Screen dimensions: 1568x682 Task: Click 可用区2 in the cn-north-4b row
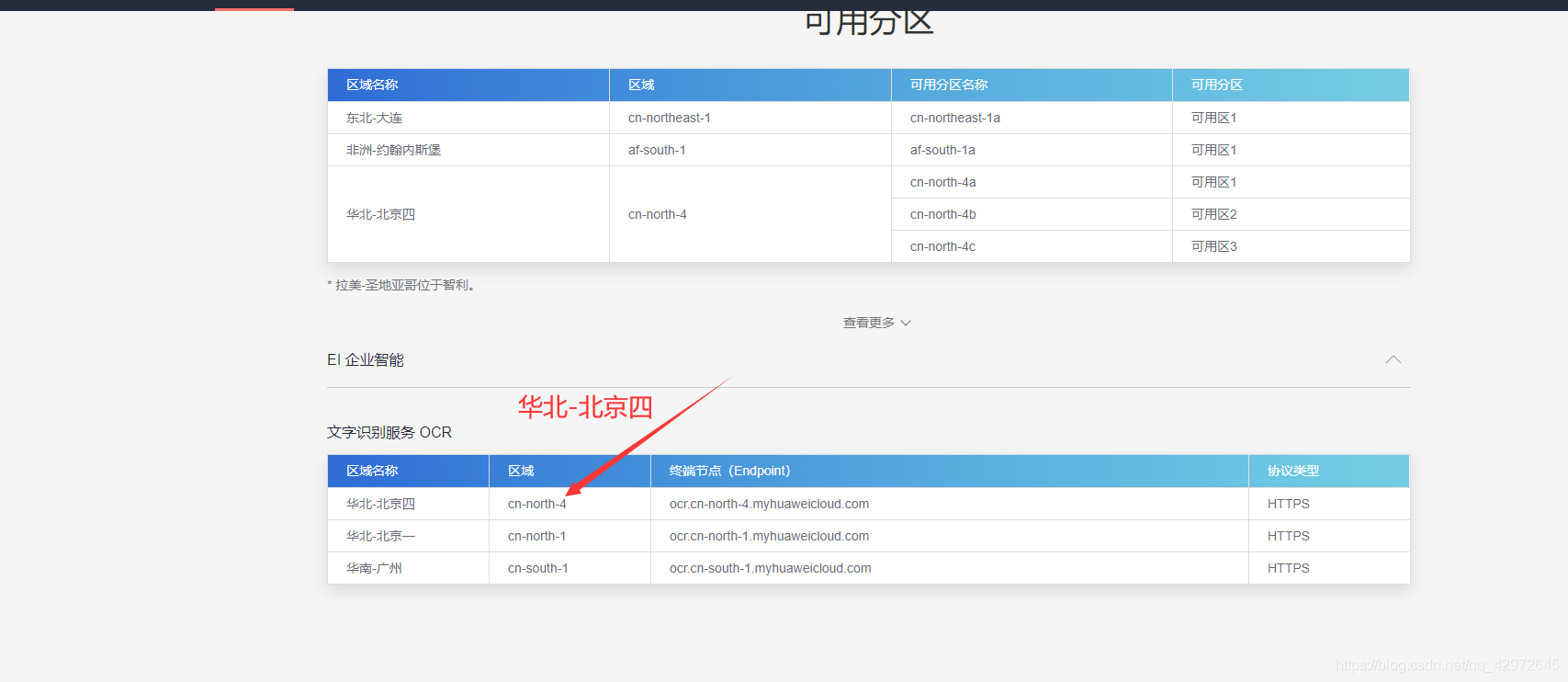[1214, 214]
